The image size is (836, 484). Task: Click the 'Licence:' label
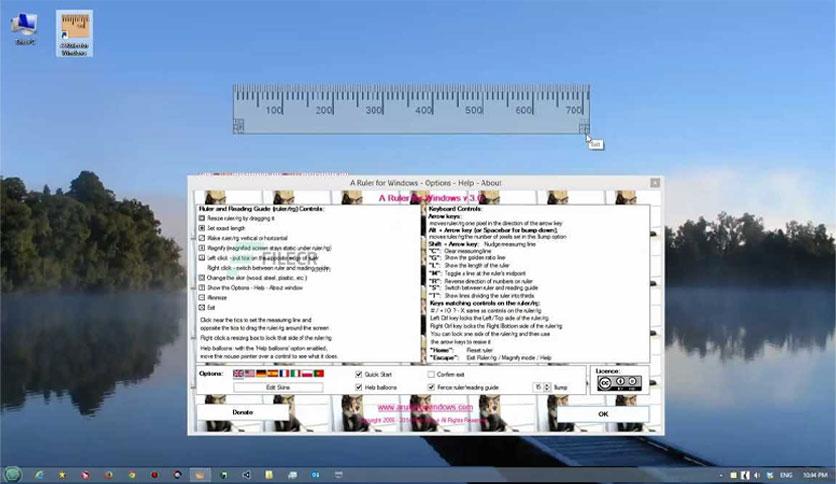pos(607,370)
